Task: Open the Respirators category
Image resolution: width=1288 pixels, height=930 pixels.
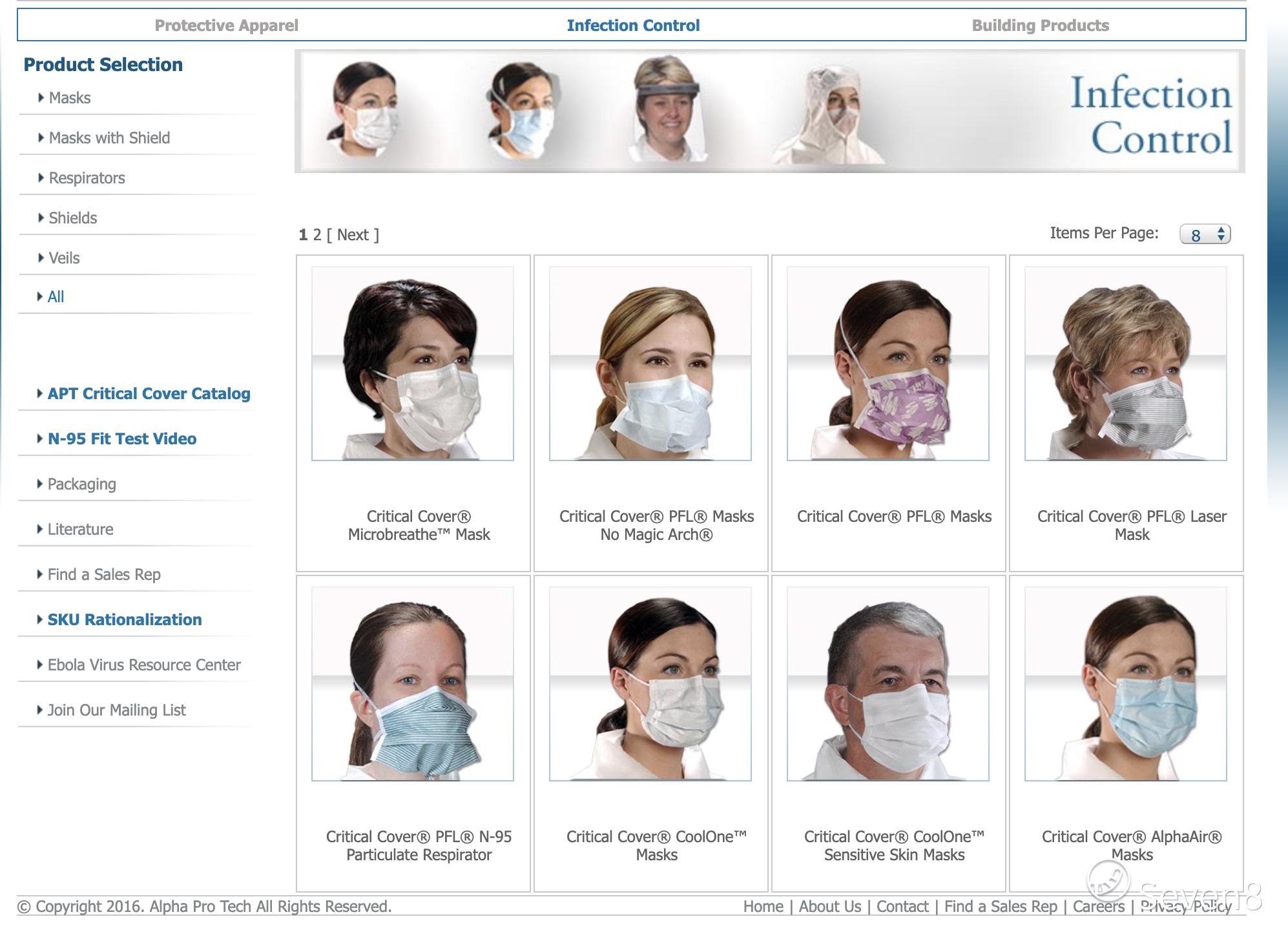Action: coord(87,178)
